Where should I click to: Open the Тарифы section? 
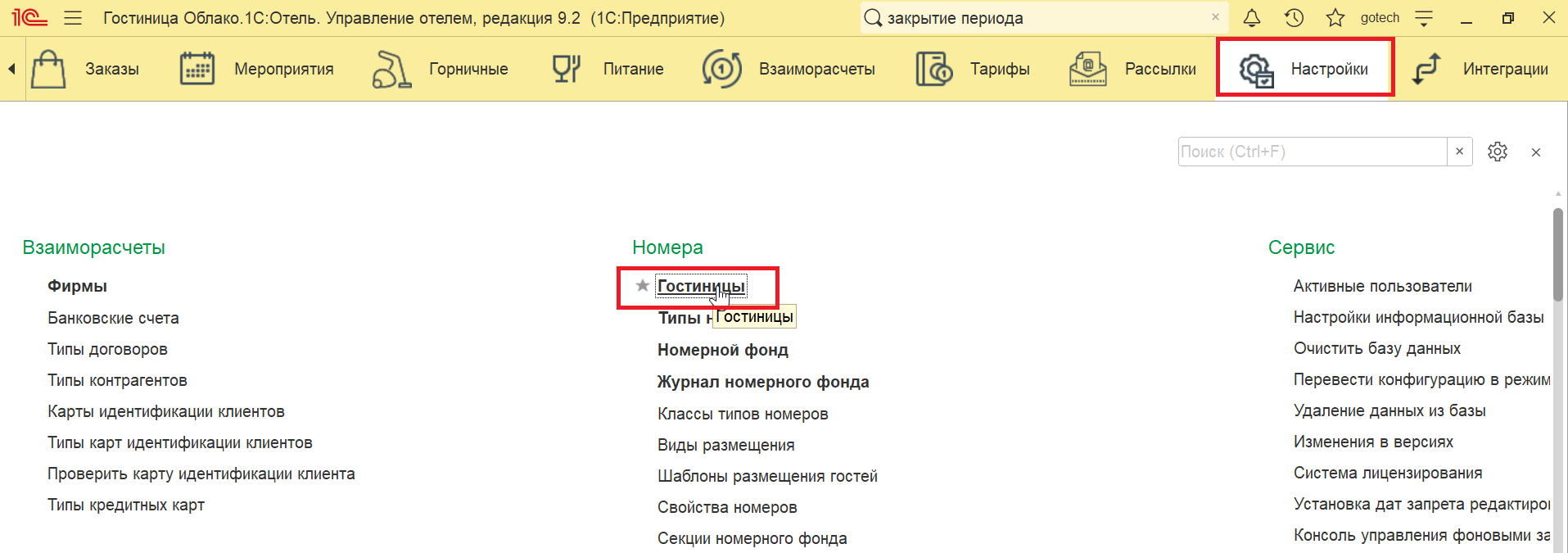pyautogui.click(x=1000, y=69)
